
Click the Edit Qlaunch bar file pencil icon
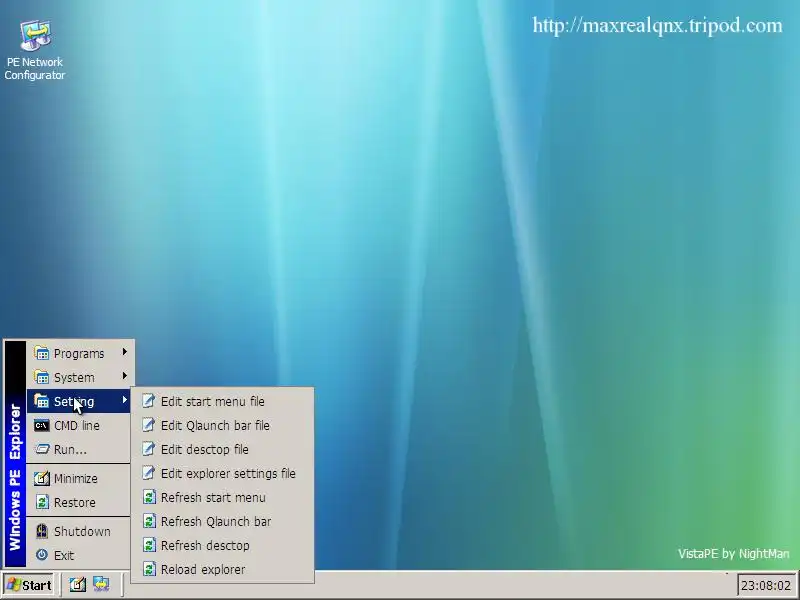pos(148,424)
